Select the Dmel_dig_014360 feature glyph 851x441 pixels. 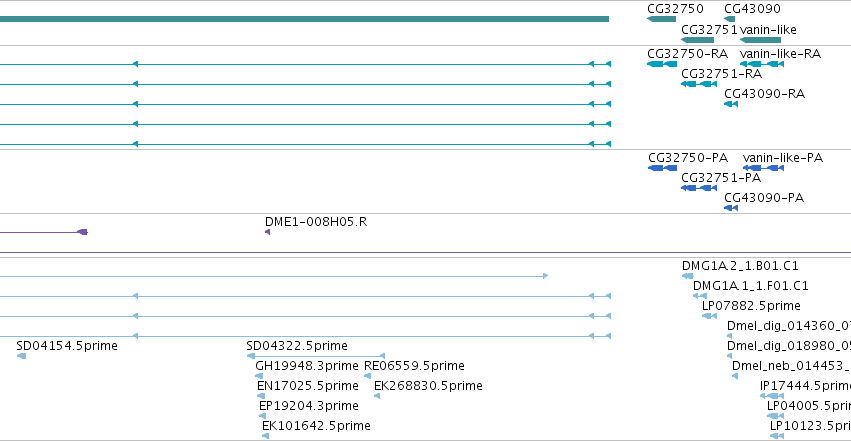(729, 336)
